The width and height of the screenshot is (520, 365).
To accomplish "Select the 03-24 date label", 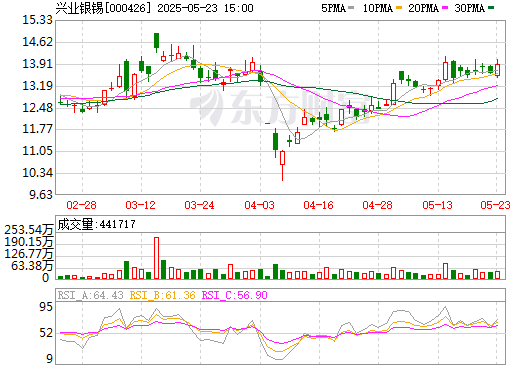I will pyautogui.click(x=199, y=205).
